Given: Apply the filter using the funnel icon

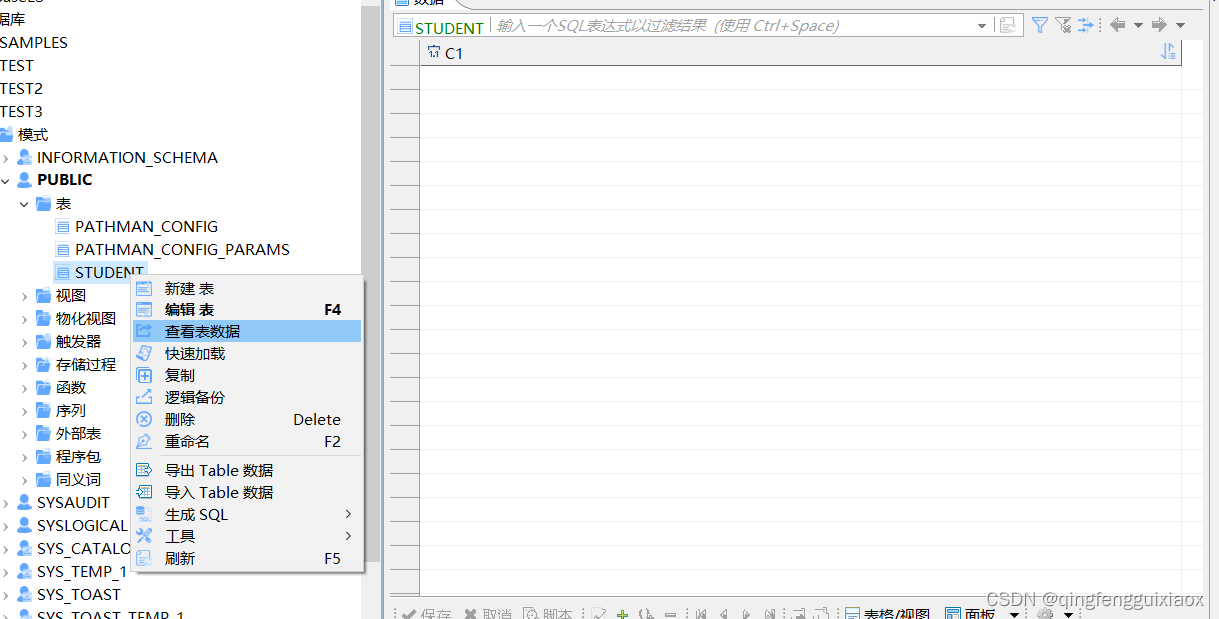Looking at the screenshot, I should (1040, 25).
